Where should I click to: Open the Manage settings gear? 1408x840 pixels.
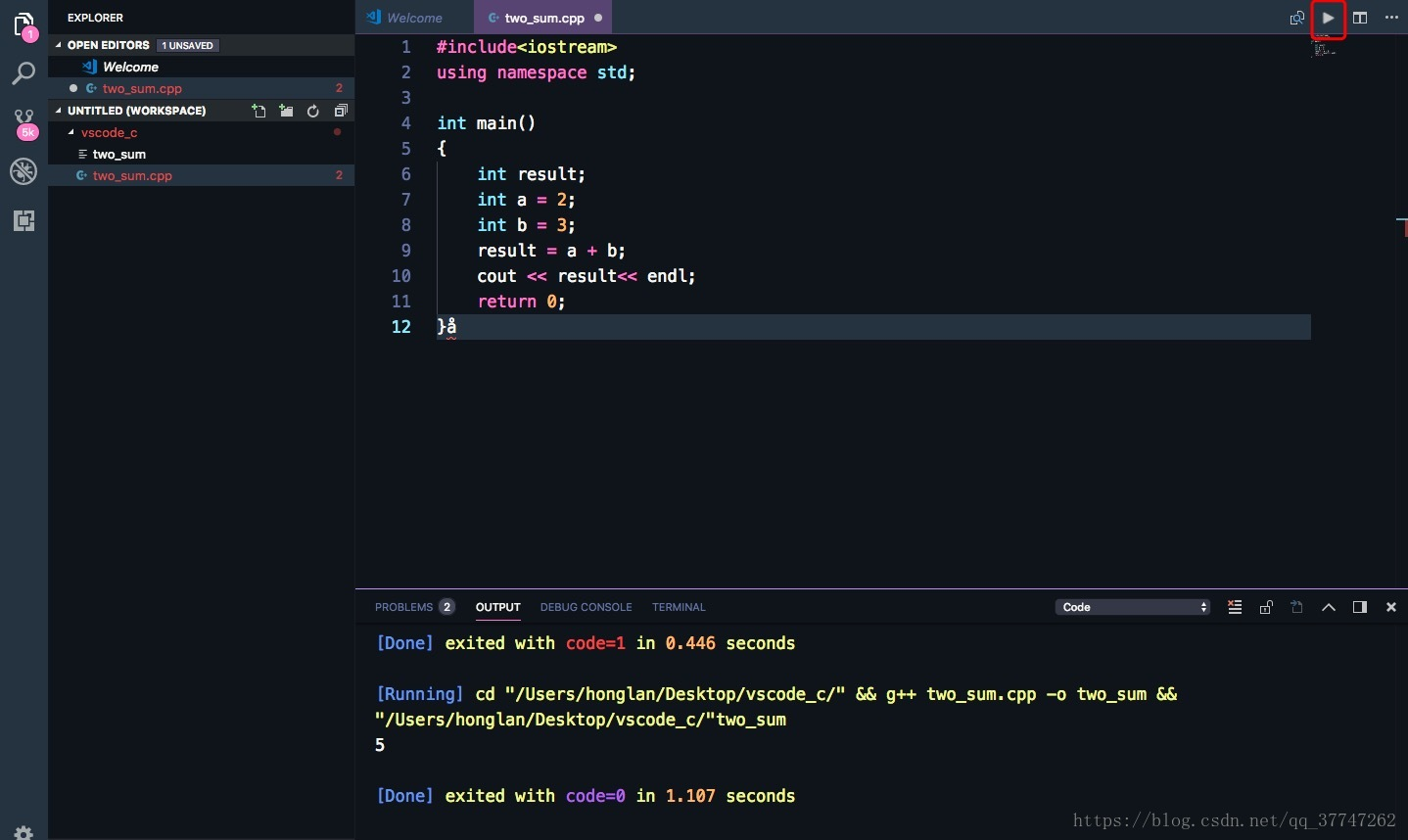coord(23,832)
